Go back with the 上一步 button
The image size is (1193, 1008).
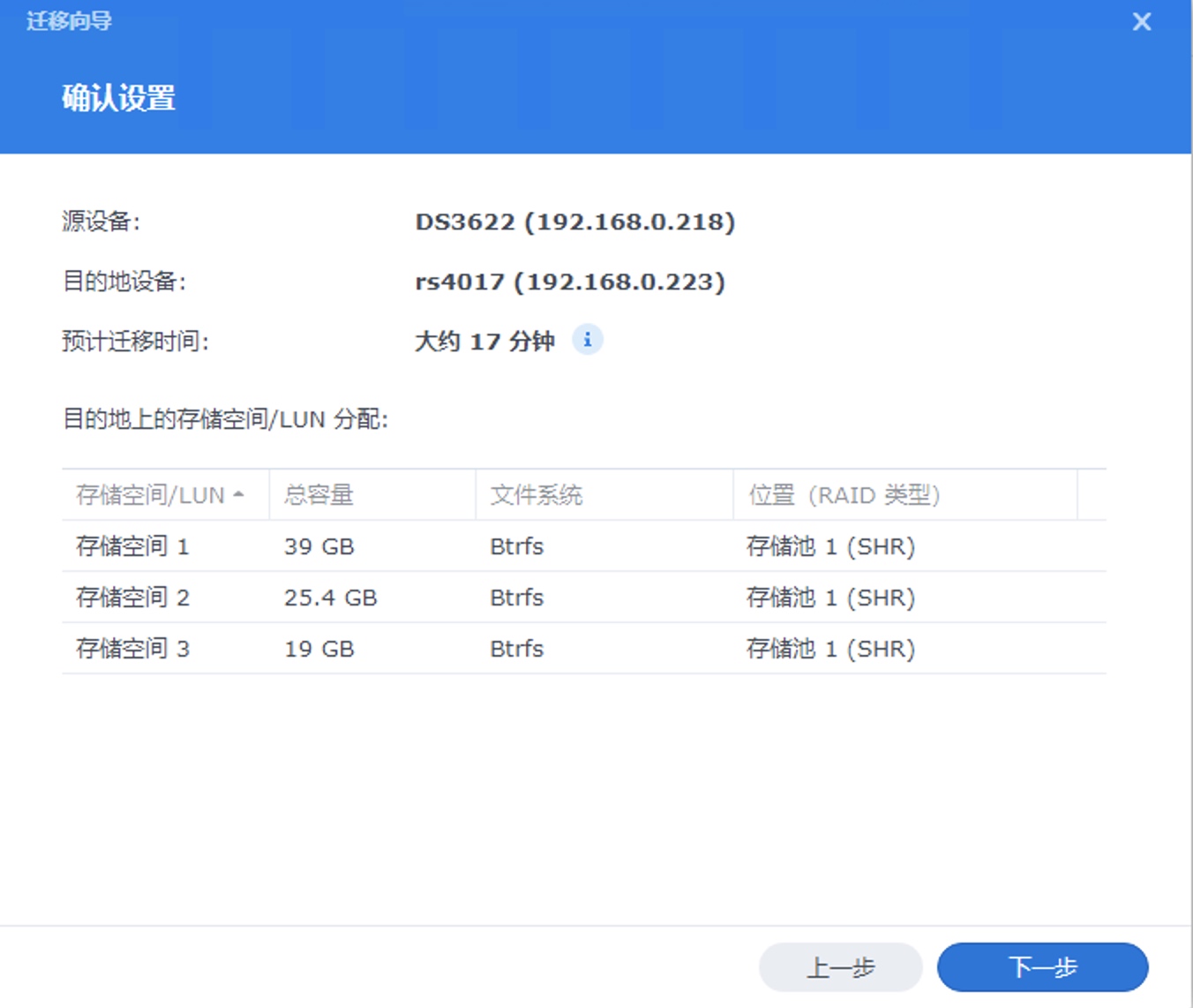841,967
